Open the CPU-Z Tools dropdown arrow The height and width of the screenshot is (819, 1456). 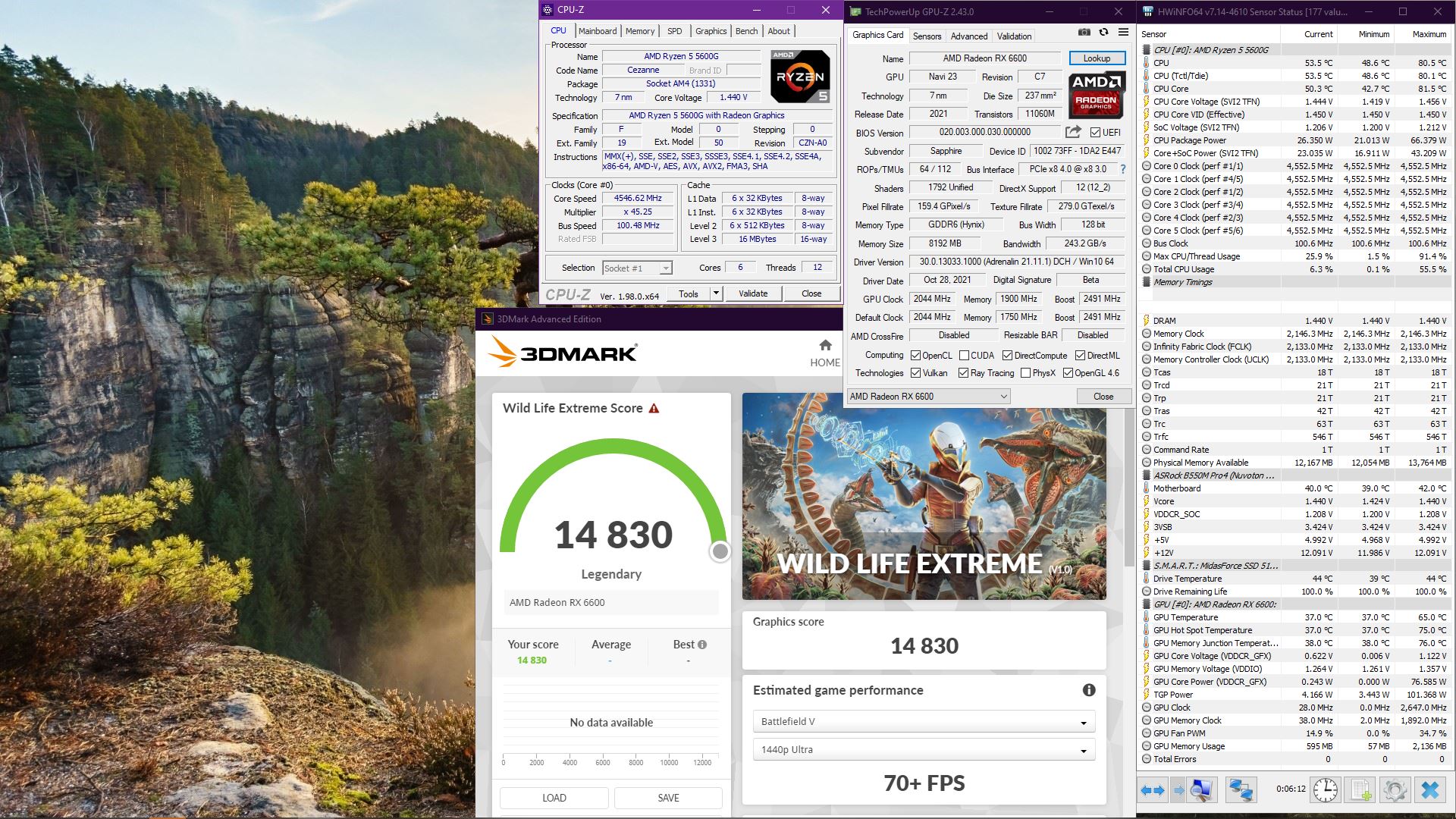coord(715,294)
